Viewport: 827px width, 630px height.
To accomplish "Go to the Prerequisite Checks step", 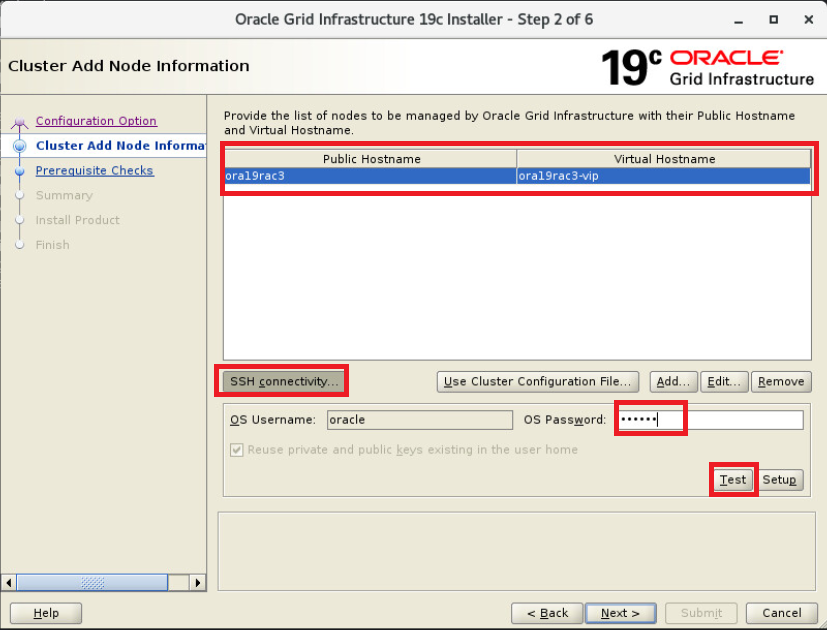I will [94, 170].
